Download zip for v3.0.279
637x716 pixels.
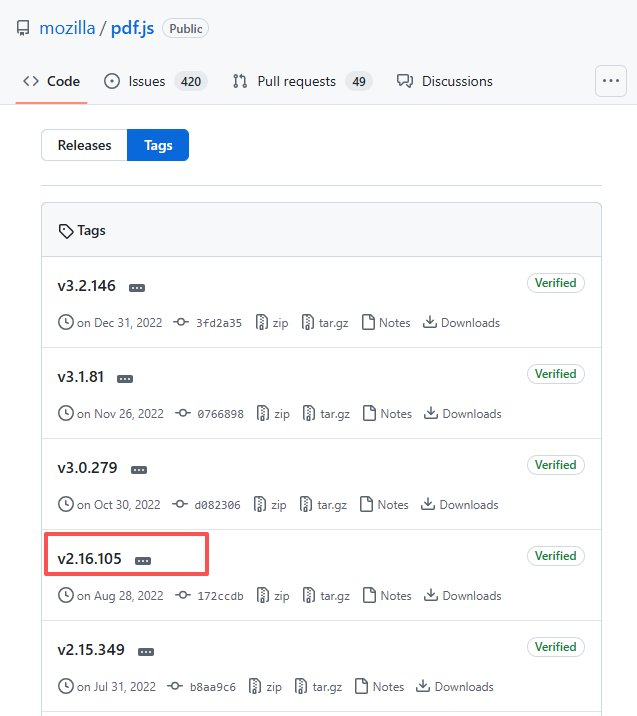click(x=270, y=505)
